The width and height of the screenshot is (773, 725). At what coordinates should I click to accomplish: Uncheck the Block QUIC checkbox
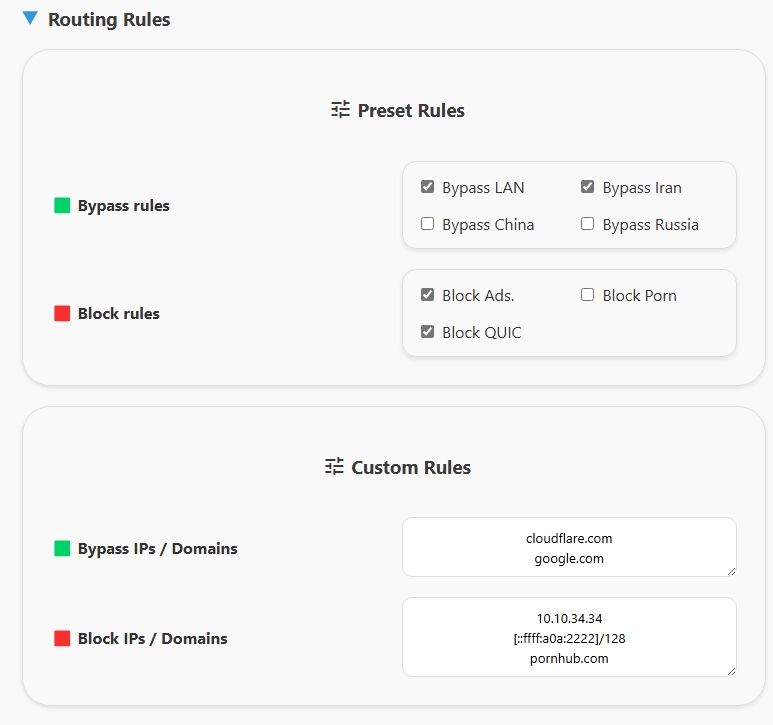point(427,332)
